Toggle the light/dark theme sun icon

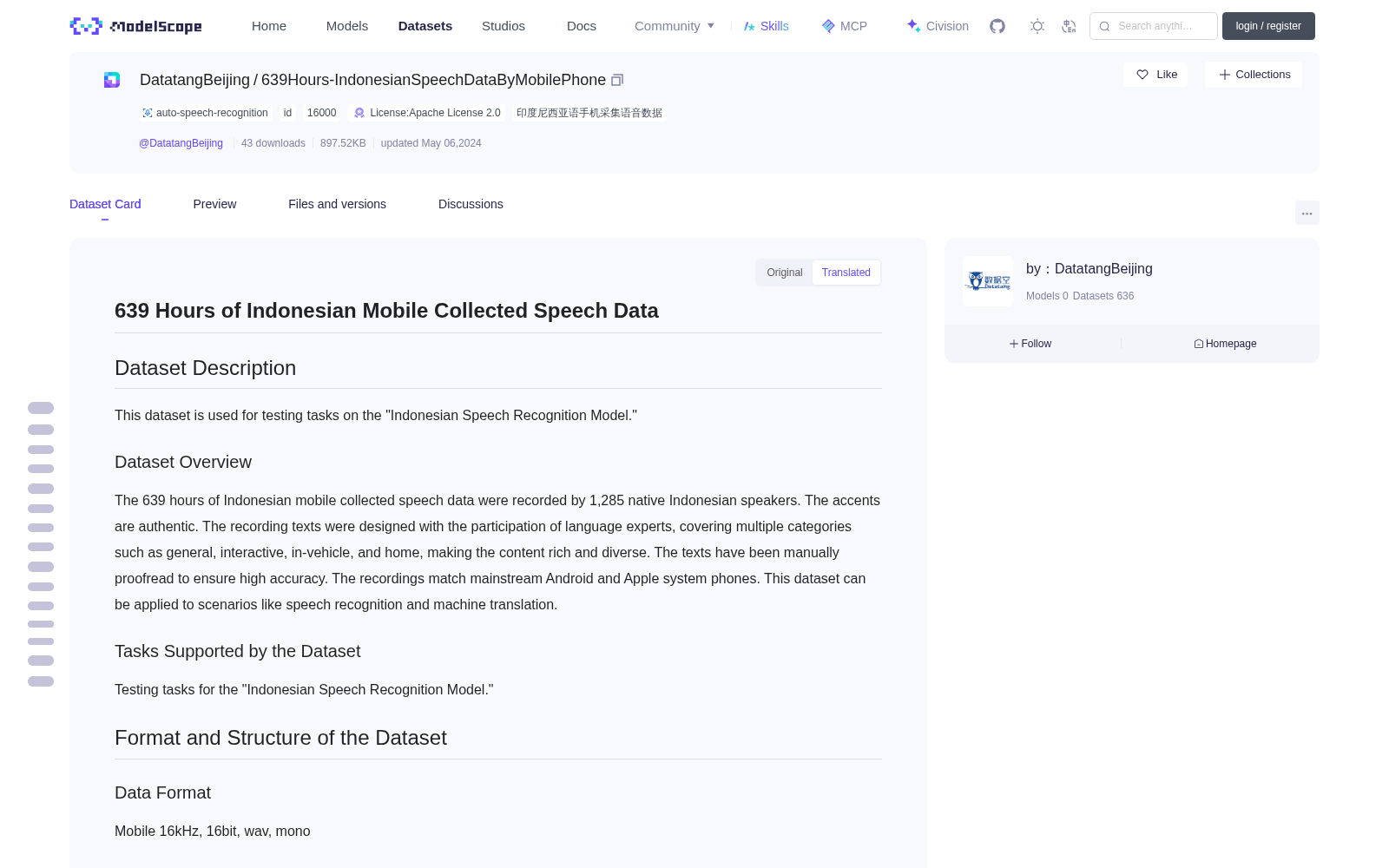[x=1037, y=26]
